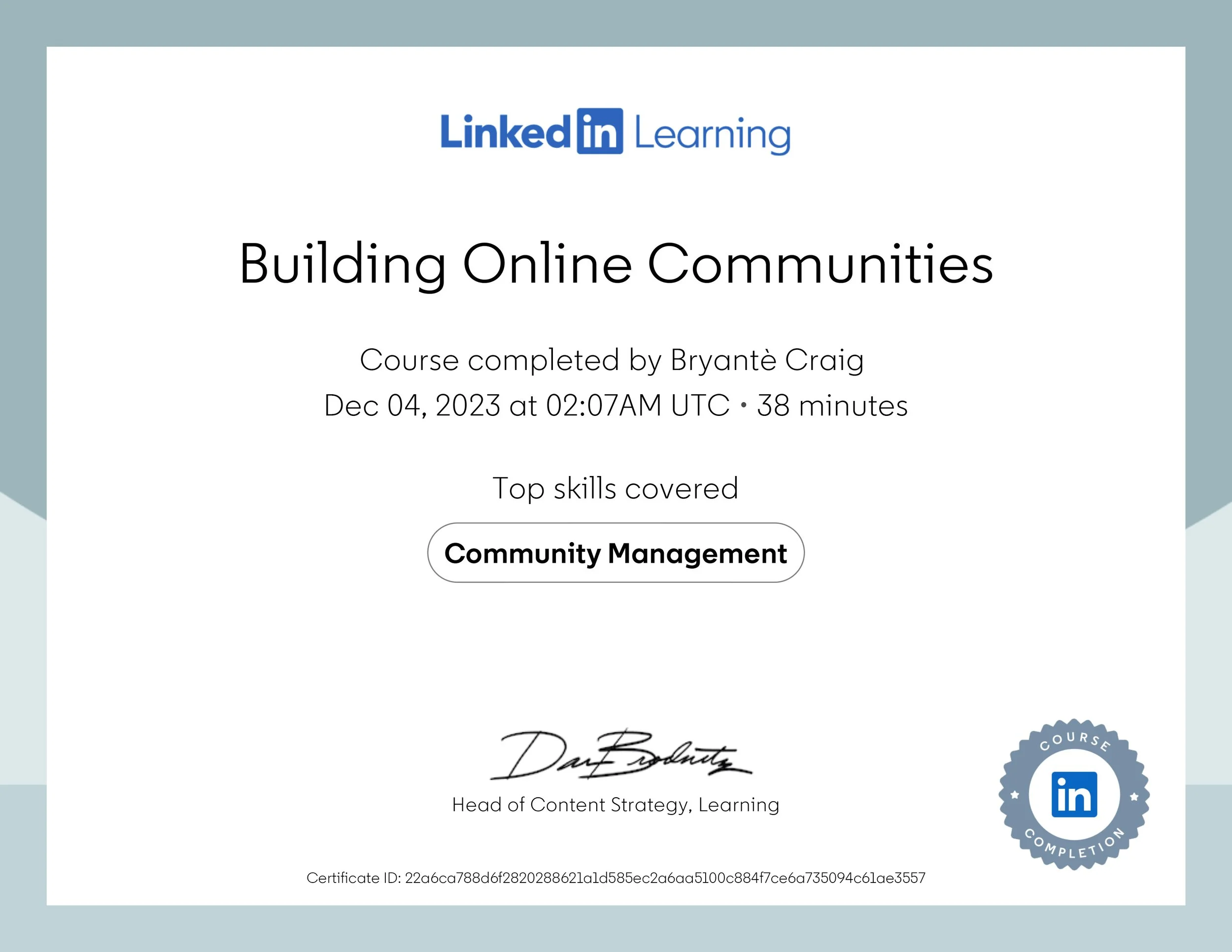Click 'Head of Content Strategy, Learning'

(615, 804)
